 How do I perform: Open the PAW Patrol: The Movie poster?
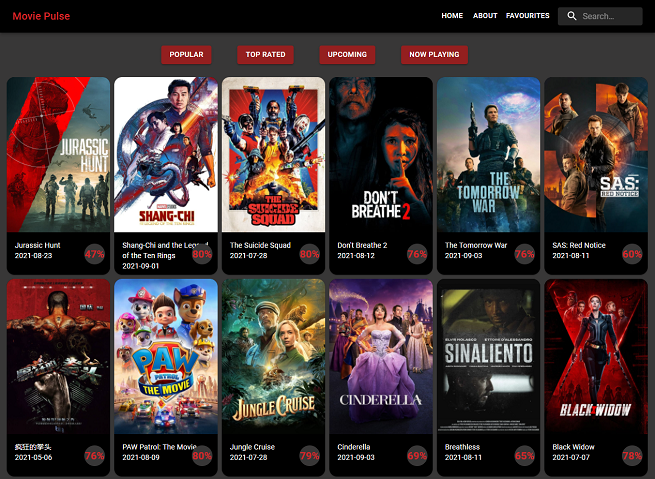coord(166,357)
